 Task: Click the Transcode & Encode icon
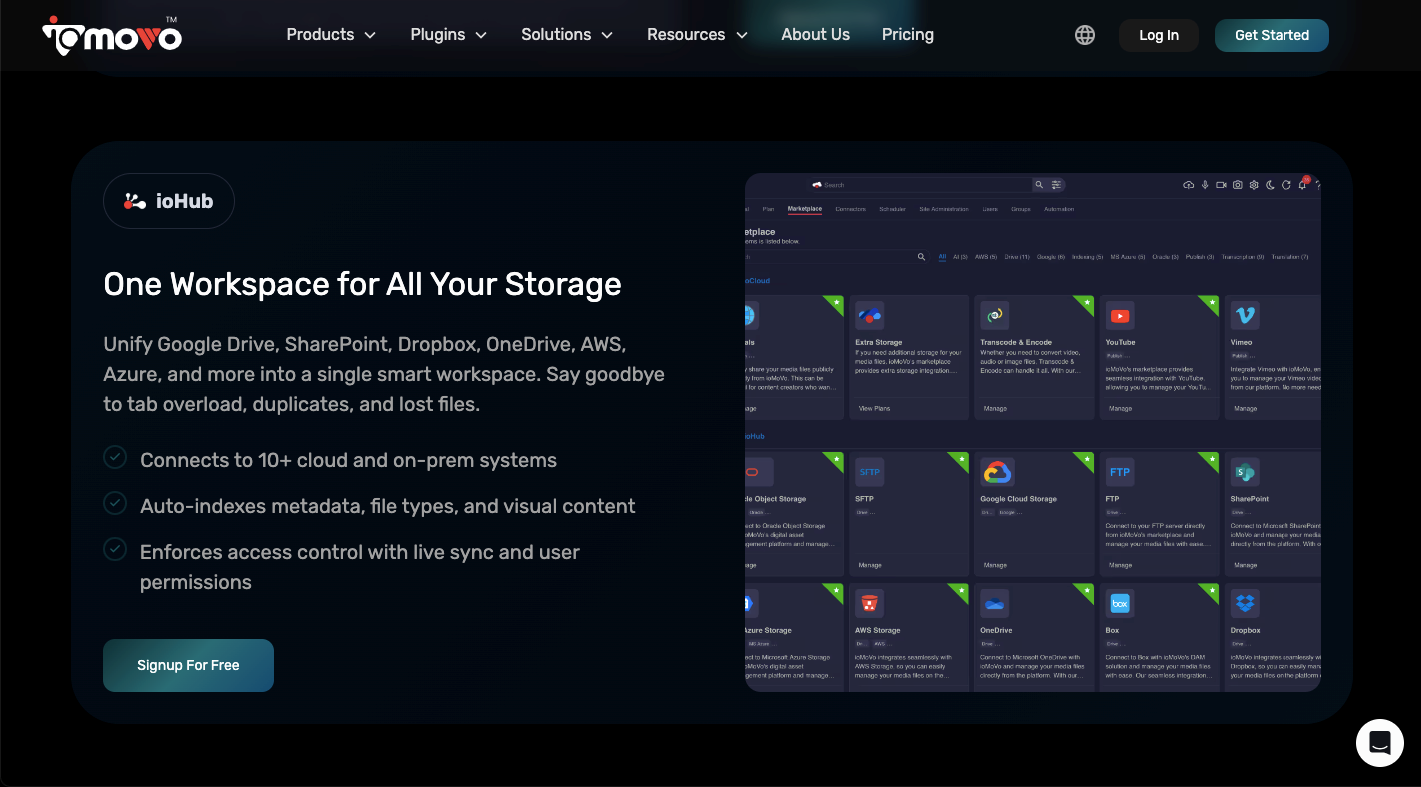[995, 316]
